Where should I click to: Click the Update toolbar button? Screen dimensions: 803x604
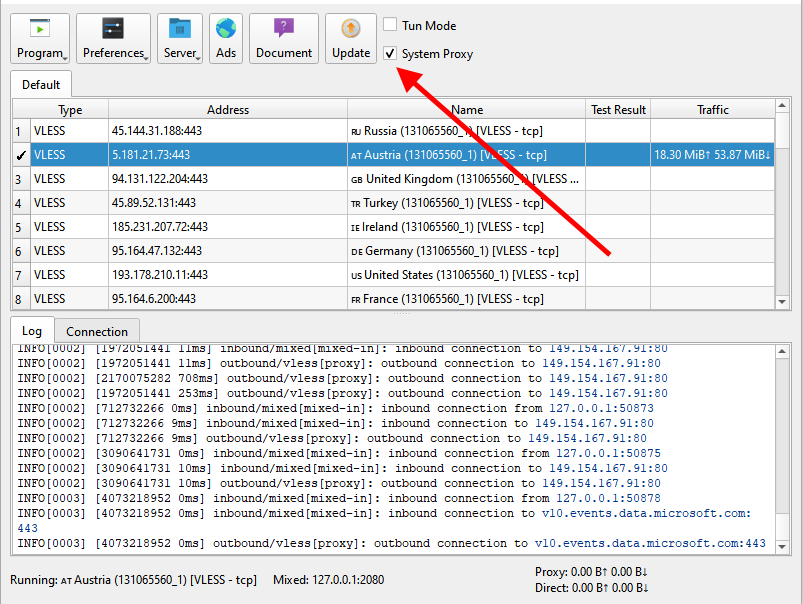351,38
